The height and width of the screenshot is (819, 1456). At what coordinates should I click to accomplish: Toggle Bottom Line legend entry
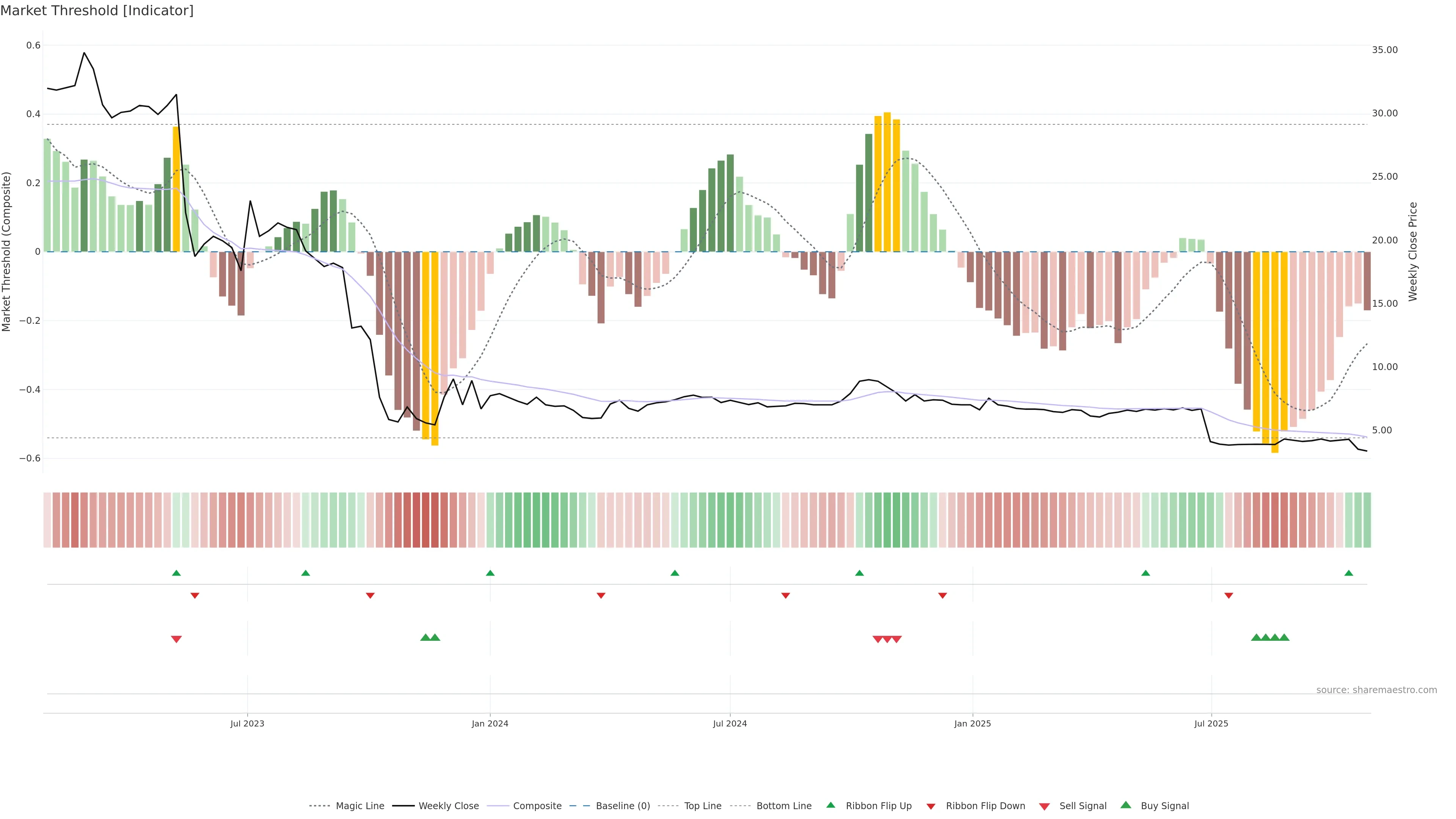point(783,806)
